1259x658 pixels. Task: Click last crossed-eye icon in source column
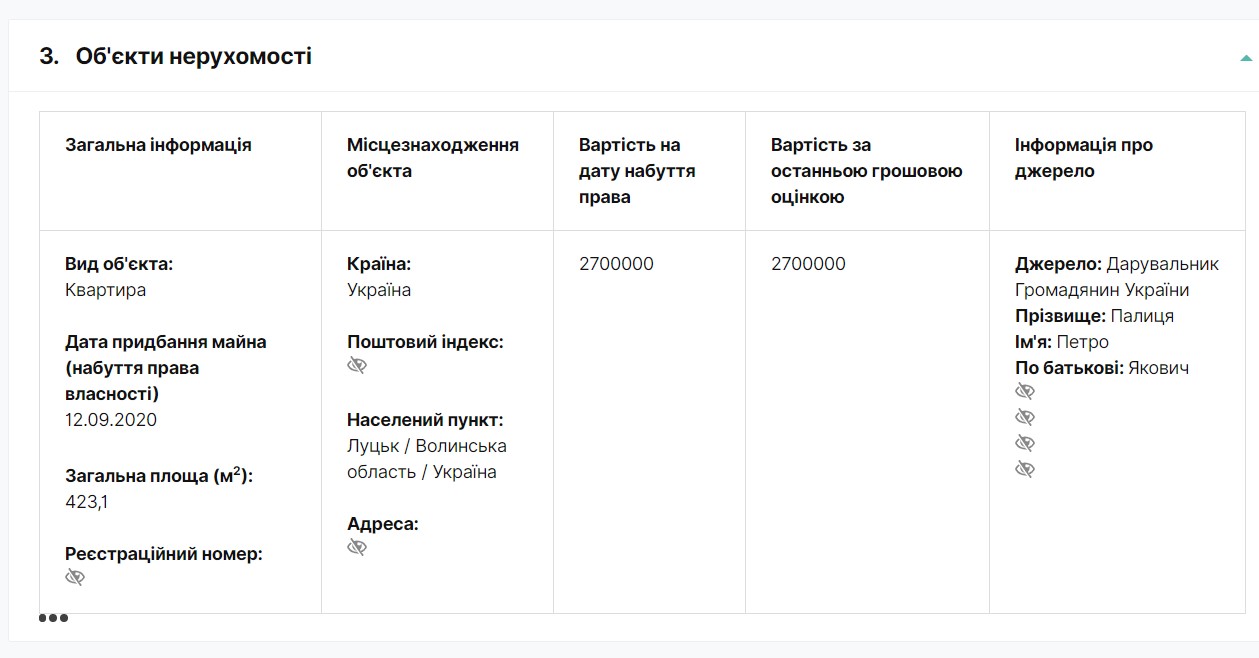1025,470
